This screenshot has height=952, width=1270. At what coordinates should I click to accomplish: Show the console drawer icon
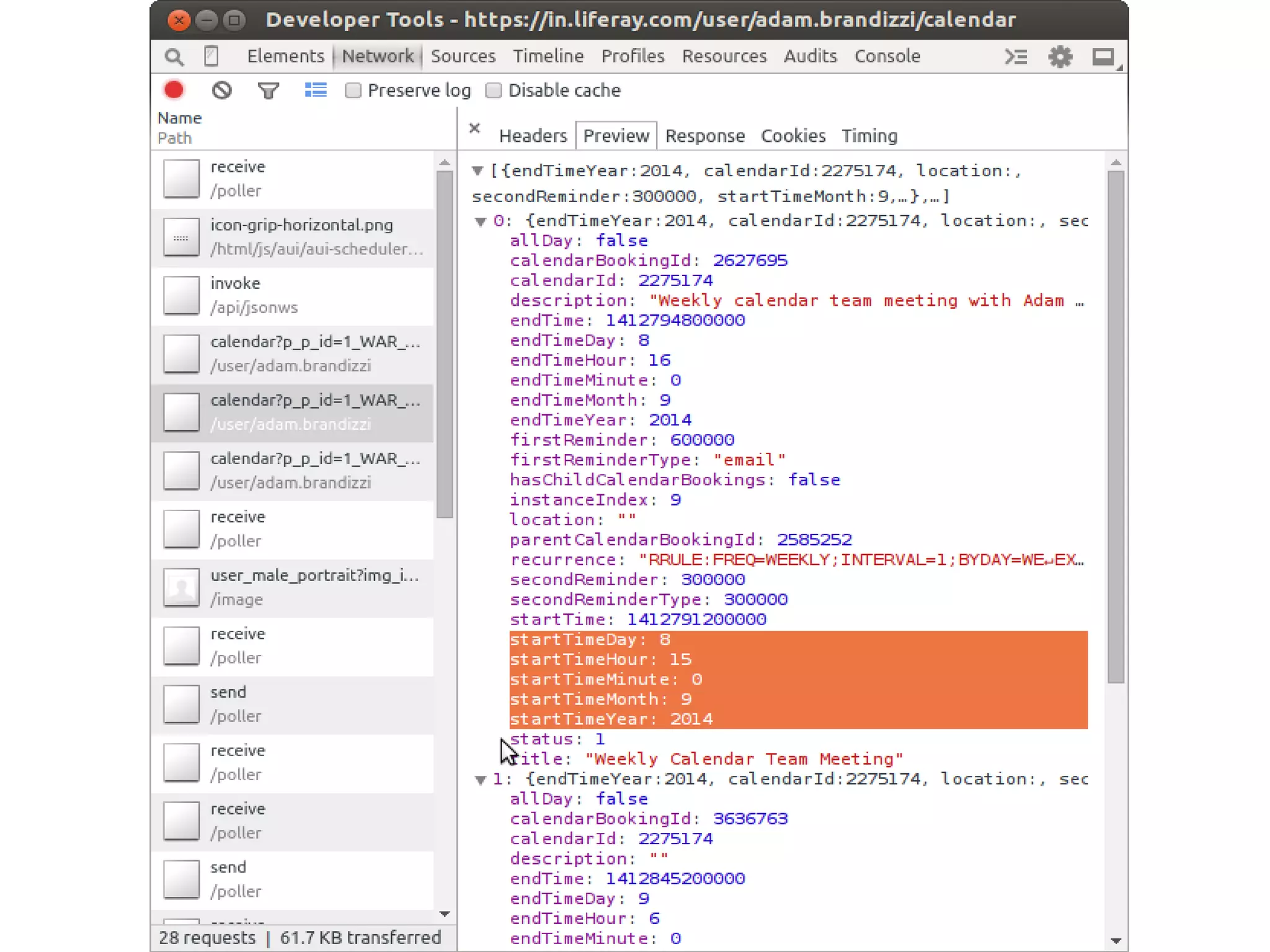pos(1016,57)
